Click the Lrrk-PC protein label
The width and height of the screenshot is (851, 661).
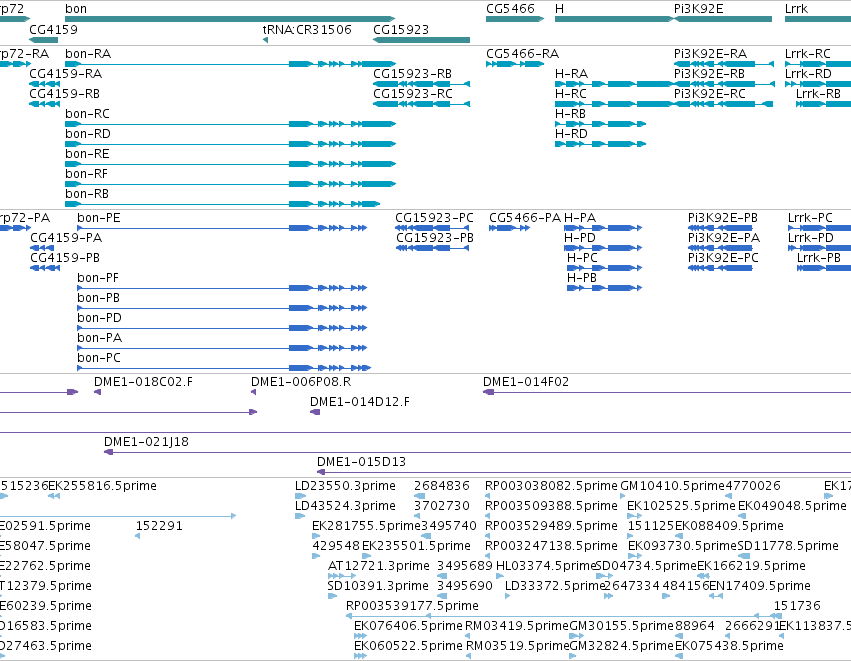pos(810,218)
